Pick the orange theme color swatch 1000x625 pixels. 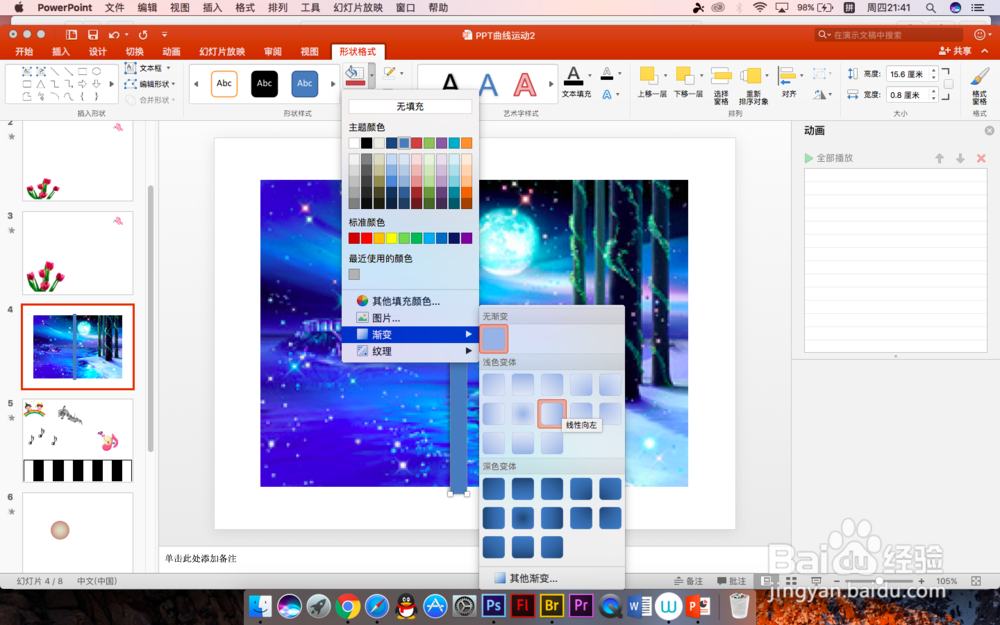tap(466, 143)
